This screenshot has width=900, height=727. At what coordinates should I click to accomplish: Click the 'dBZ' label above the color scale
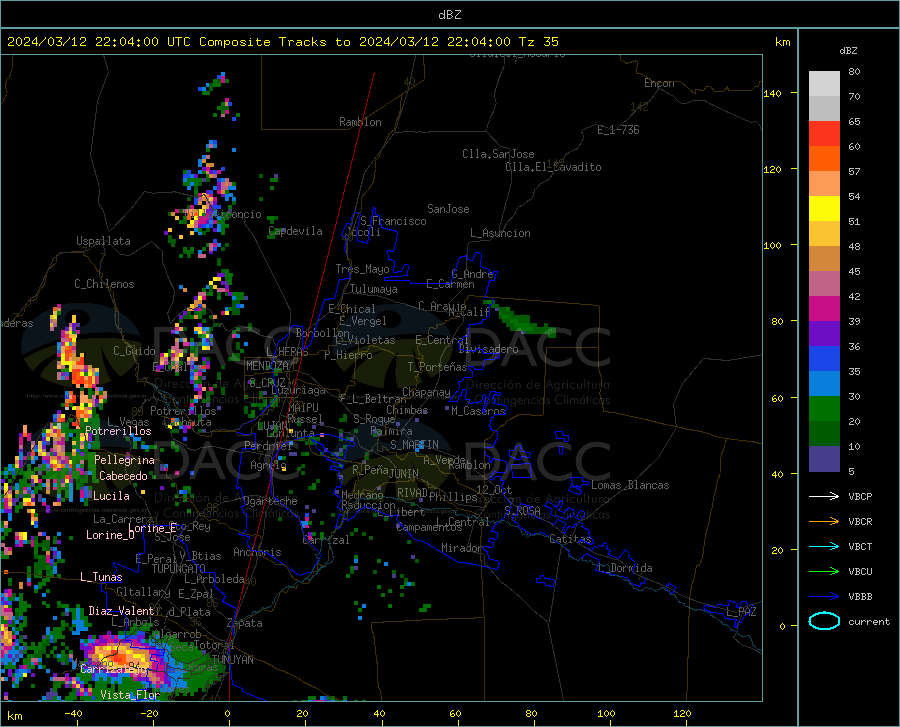click(x=848, y=51)
